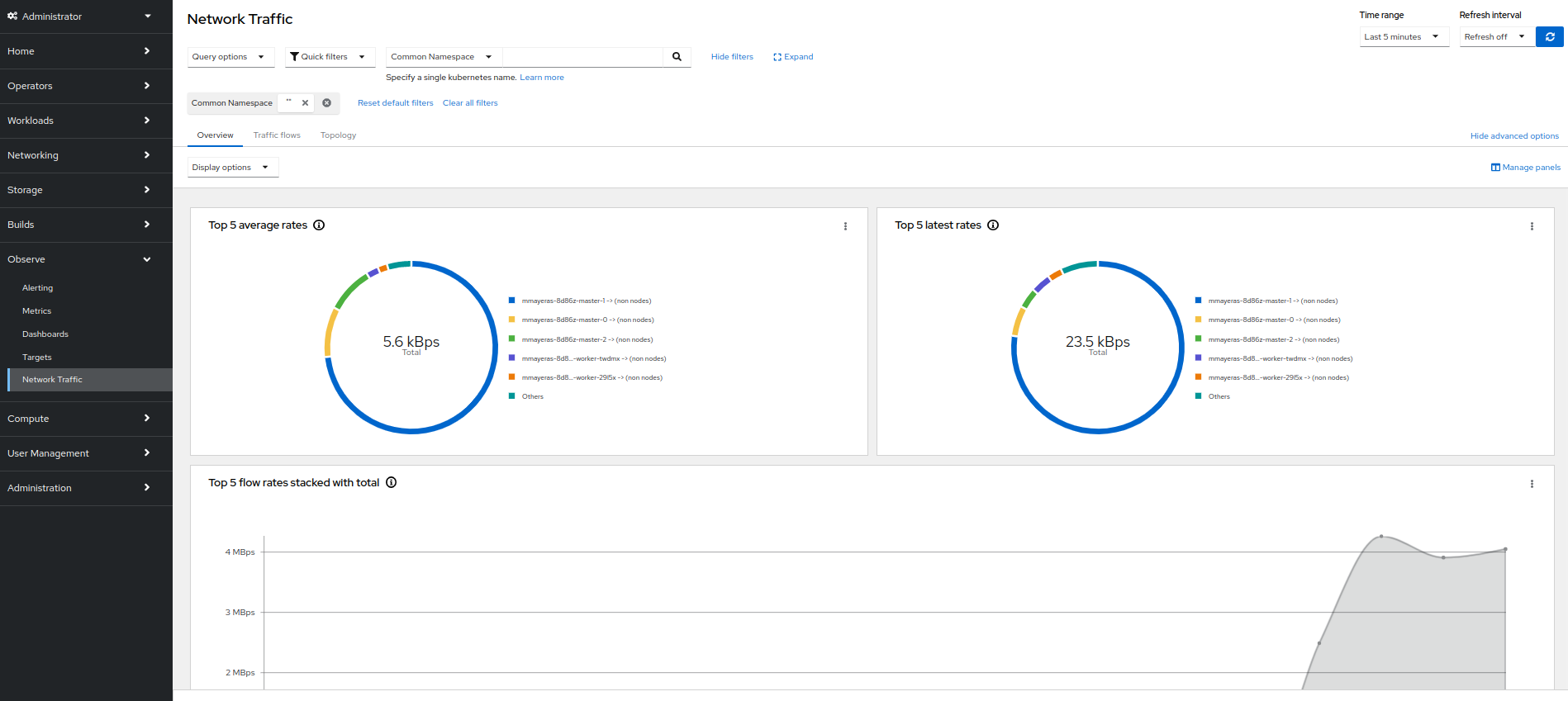Image resolution: width=1568 pixels, height=701 pixels.
Task: Click the green master-2 legend color swatch
Action: (x=512, y=339)
